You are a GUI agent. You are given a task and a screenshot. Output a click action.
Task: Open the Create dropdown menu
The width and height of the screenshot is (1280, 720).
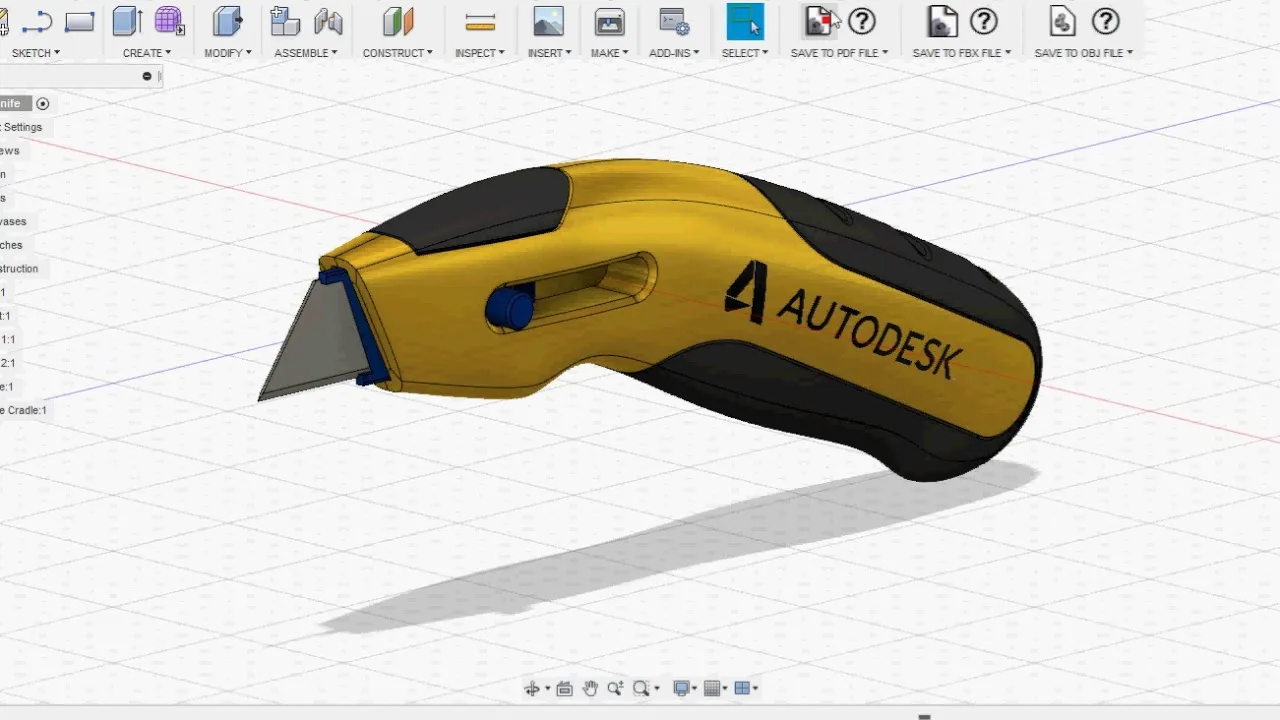pyautogui.click(x=147, y=53)
